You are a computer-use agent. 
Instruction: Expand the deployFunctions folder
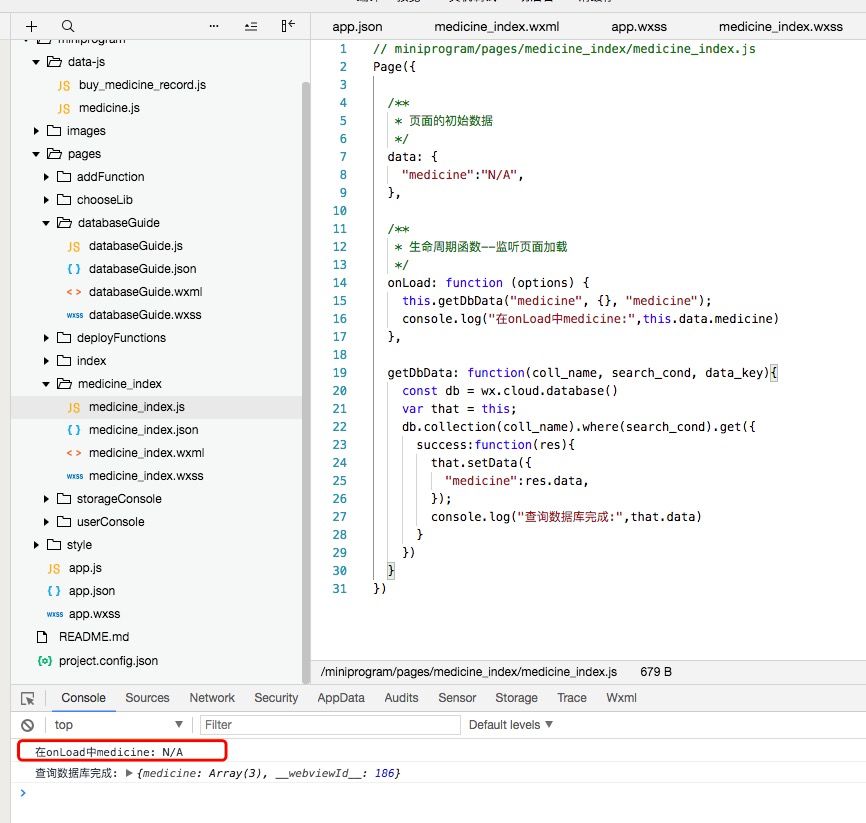pyautogui.click(x=46, y=338)
